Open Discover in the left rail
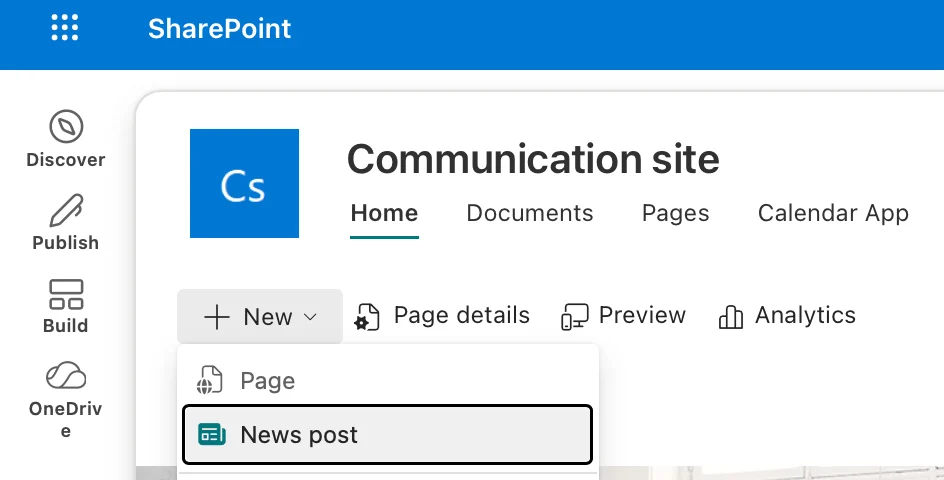This screenshot has height=480, width=944. coord(66,139)
